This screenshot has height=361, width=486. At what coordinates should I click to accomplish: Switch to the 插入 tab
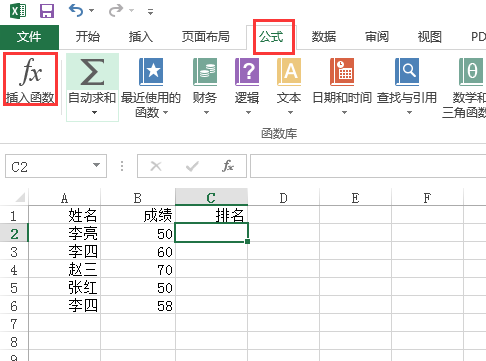click(x=141, y=37)
